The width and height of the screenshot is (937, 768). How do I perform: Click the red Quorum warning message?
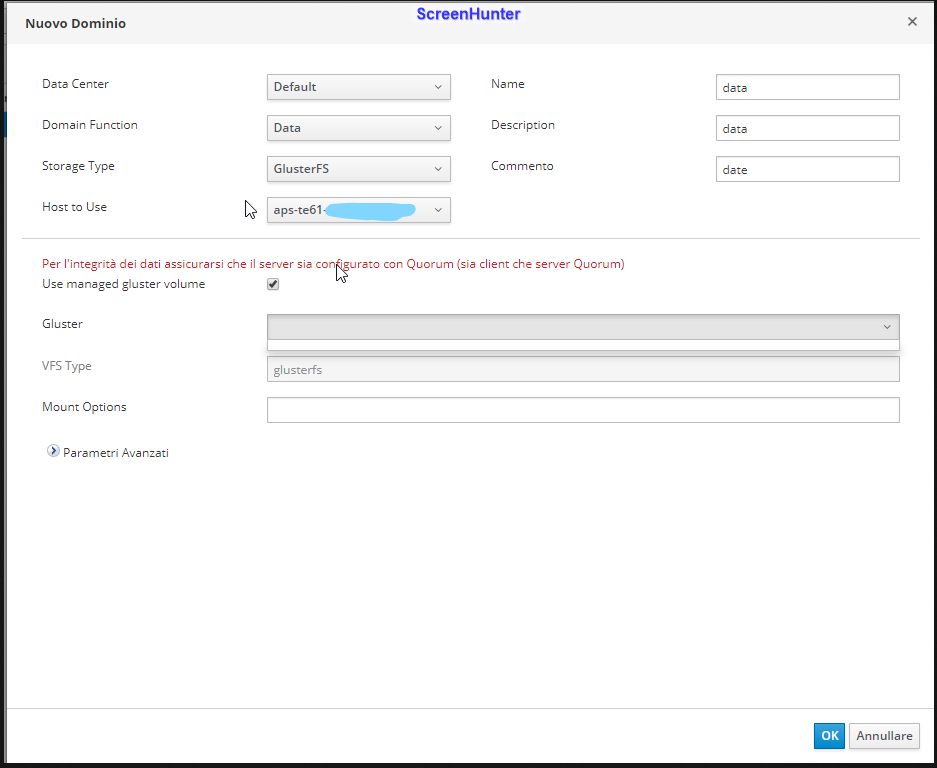(333, 264)
